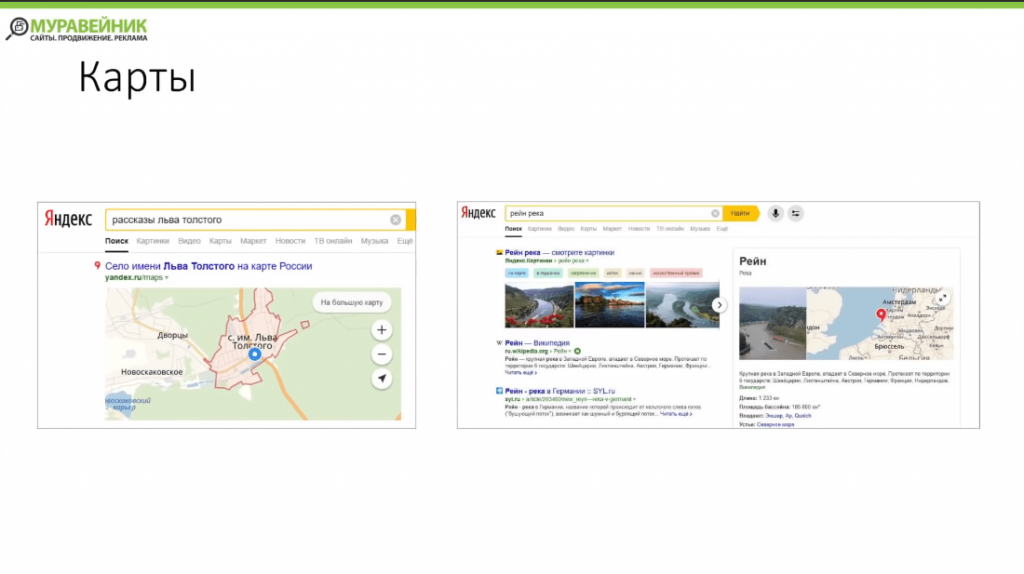Image resolution: width=1024 pixels, height=574 pixels.
Task: Zoom out on the Лев Толстой village map
Action: [381, 355]
